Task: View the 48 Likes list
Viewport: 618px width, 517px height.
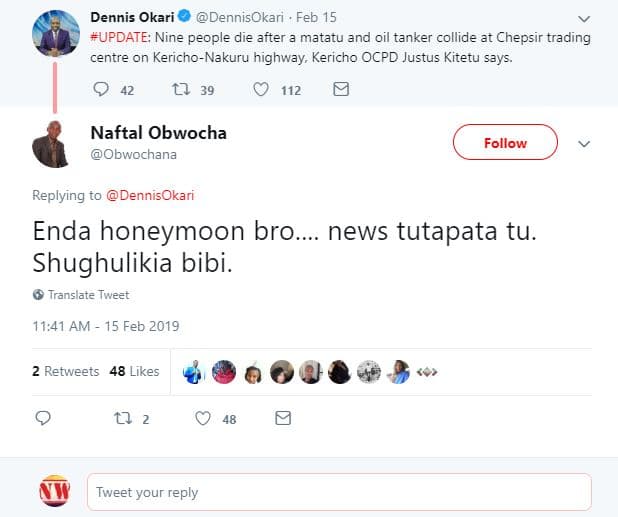Action: [x=134, y=371]
